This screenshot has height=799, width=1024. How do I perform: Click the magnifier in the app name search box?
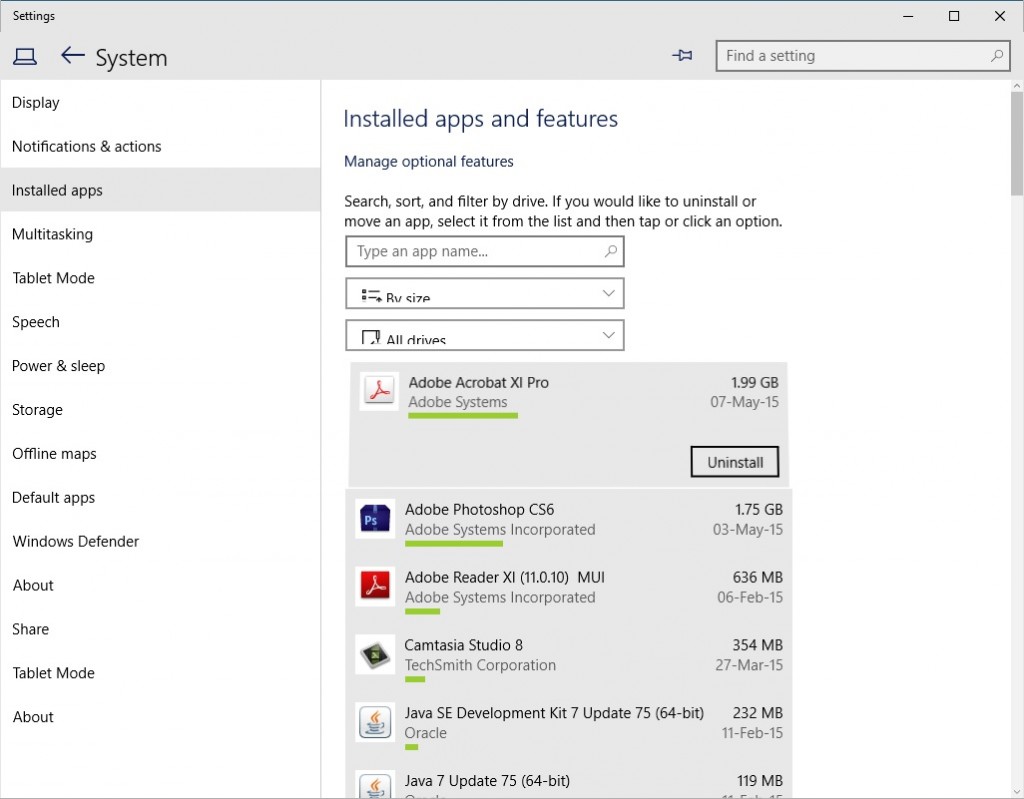(611, 251)
